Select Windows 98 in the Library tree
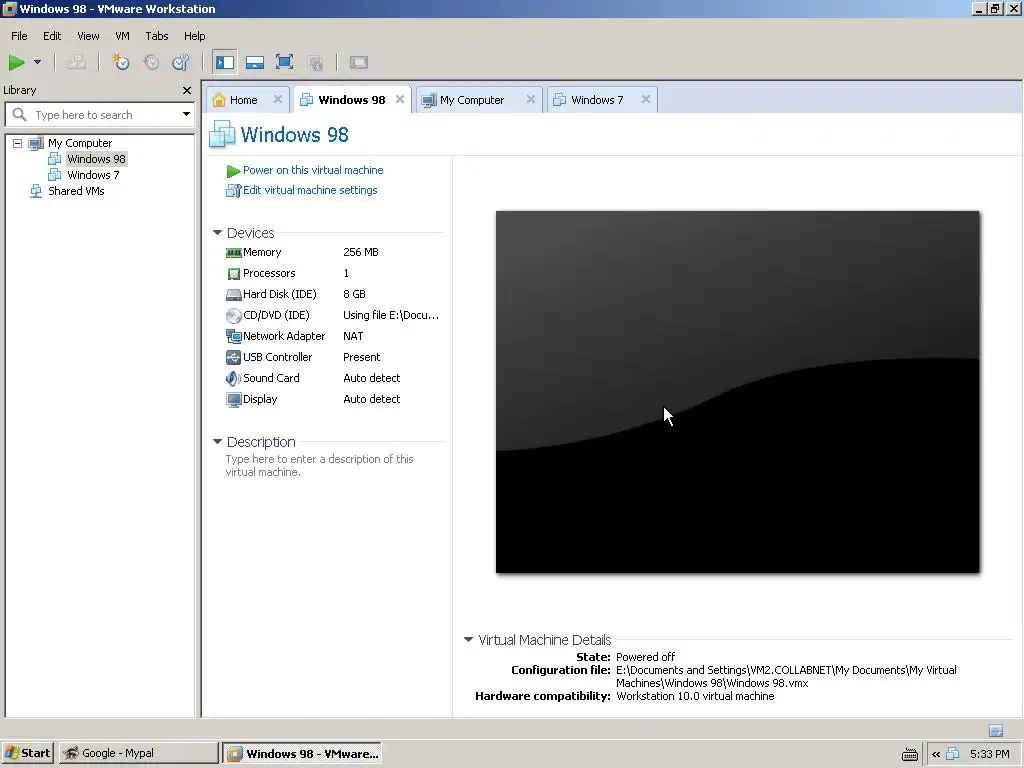Screen dimensions: 1024x768 click(96, 159)
